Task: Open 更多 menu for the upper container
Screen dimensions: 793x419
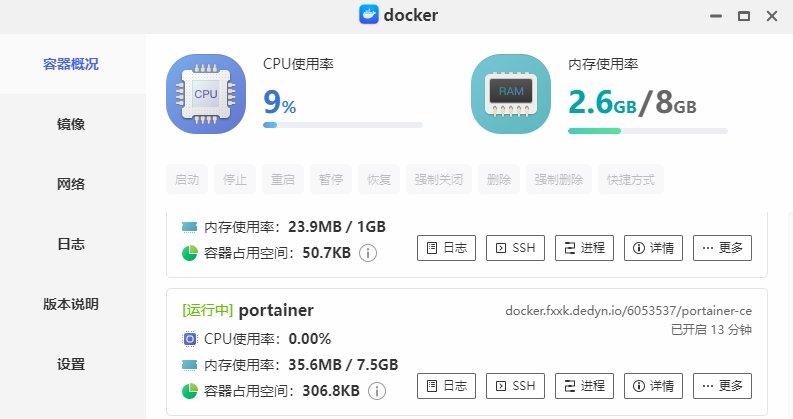Action: click(x=722, y=248)
